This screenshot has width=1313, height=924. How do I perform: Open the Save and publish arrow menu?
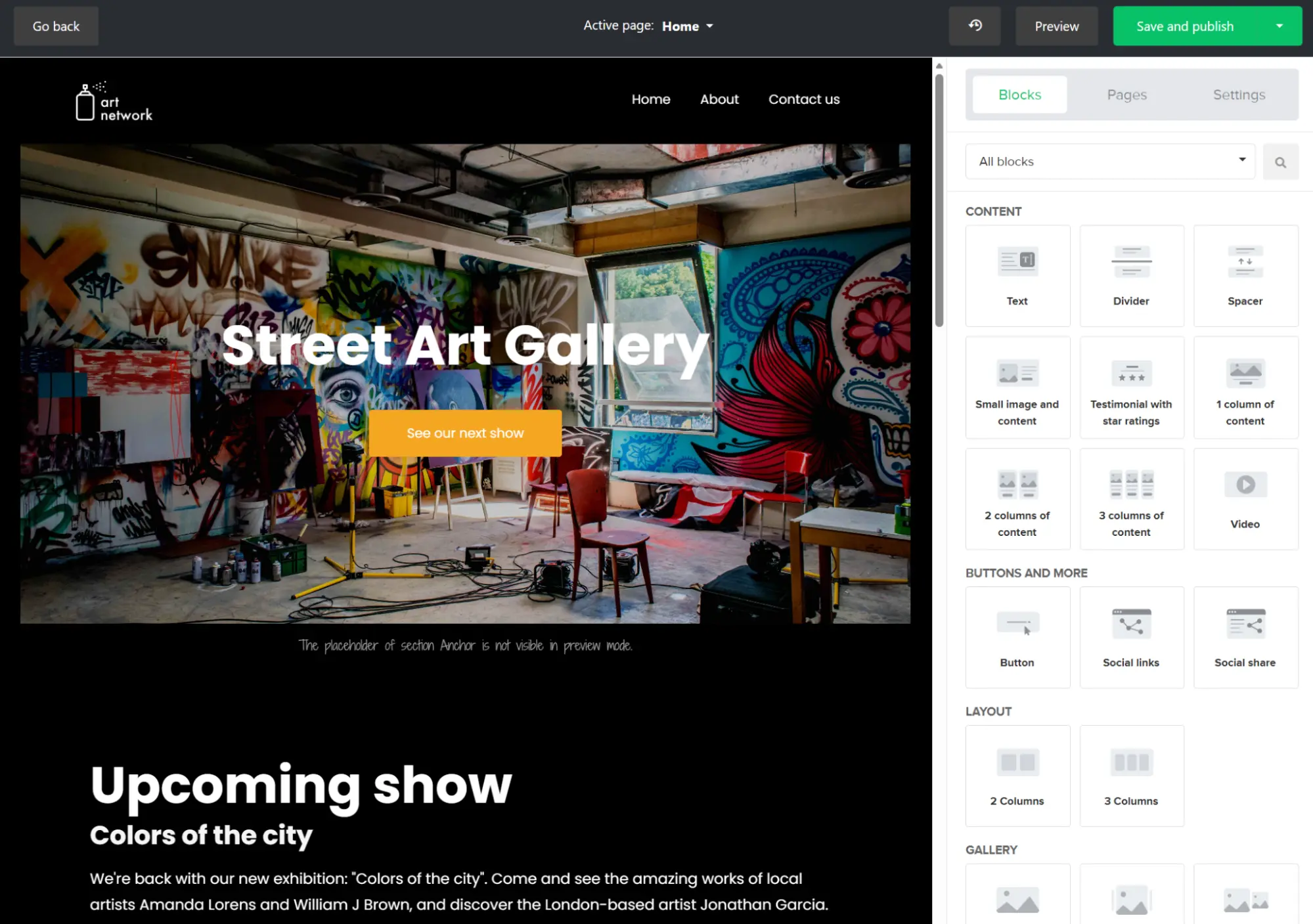[1279, 26]
